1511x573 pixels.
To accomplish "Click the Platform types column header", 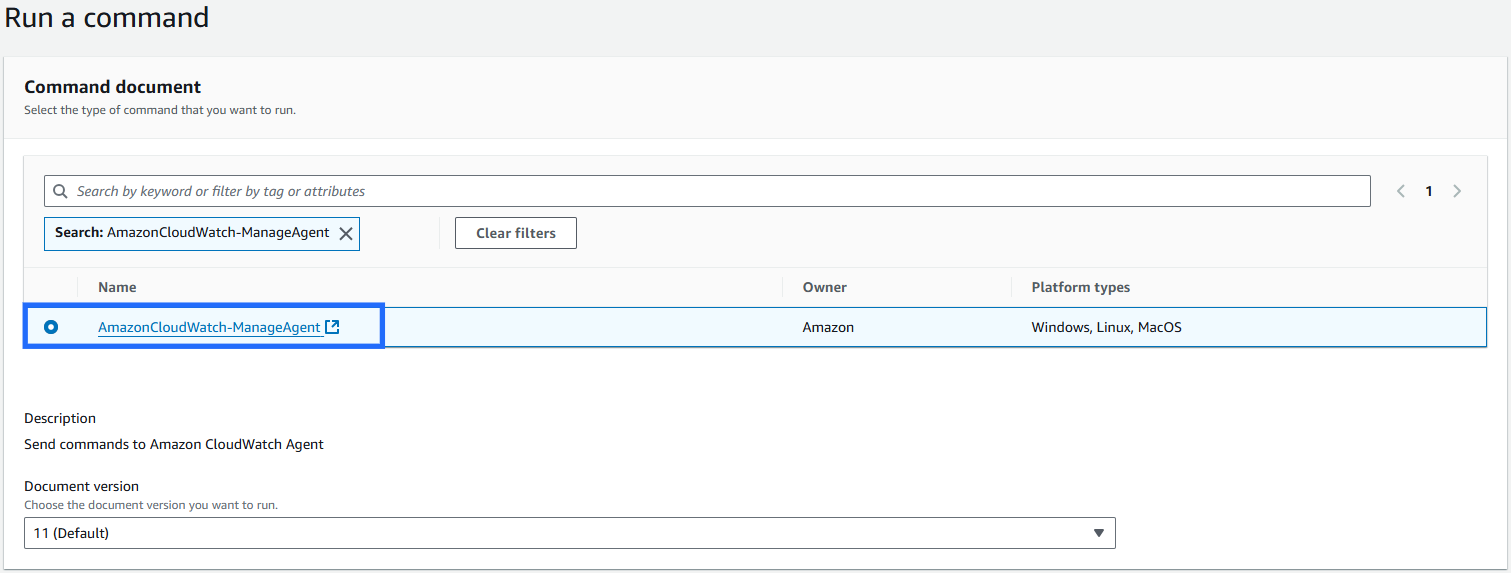I will coord(1080,287).
